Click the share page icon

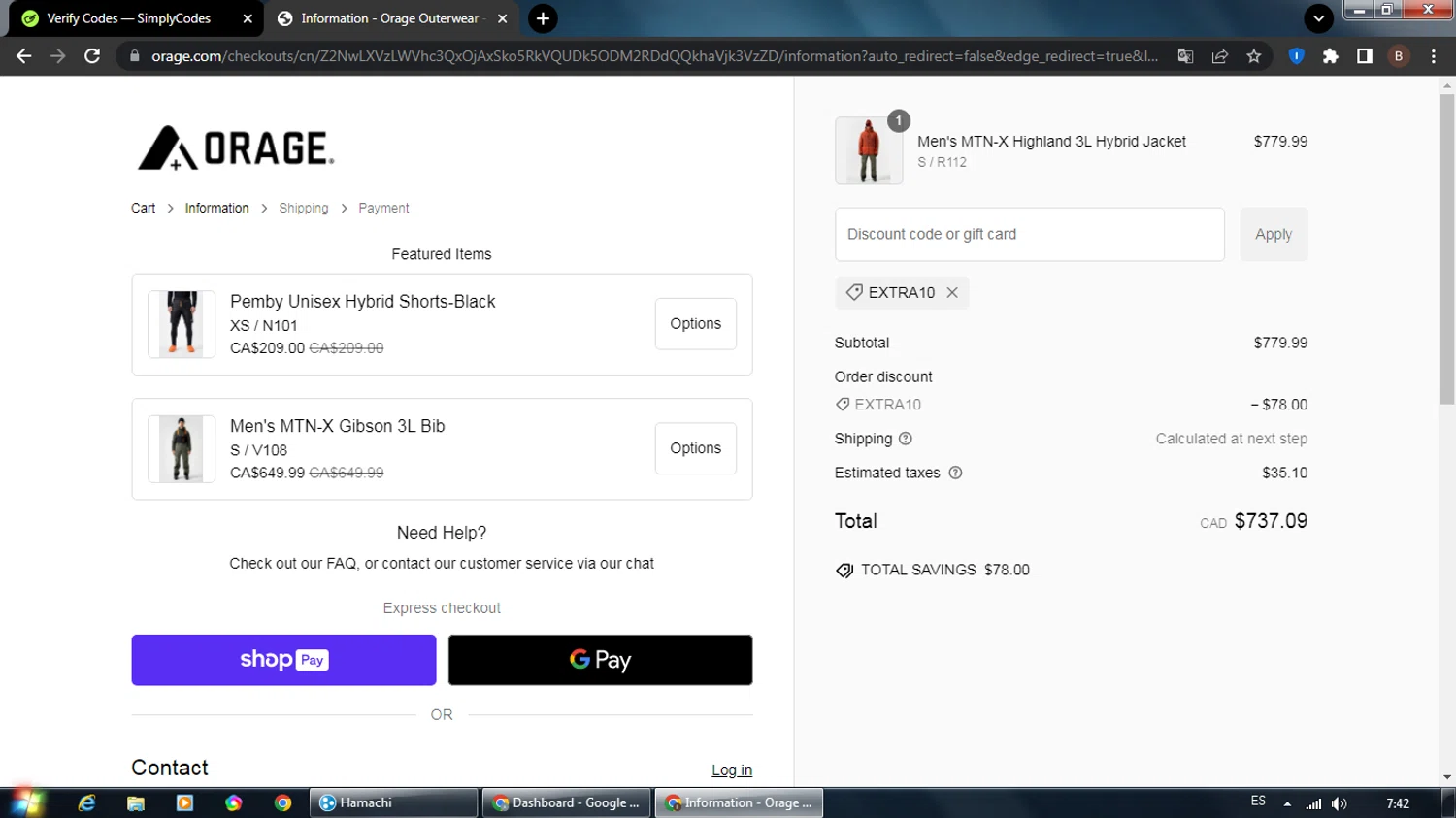click(x=1220, y=56)
